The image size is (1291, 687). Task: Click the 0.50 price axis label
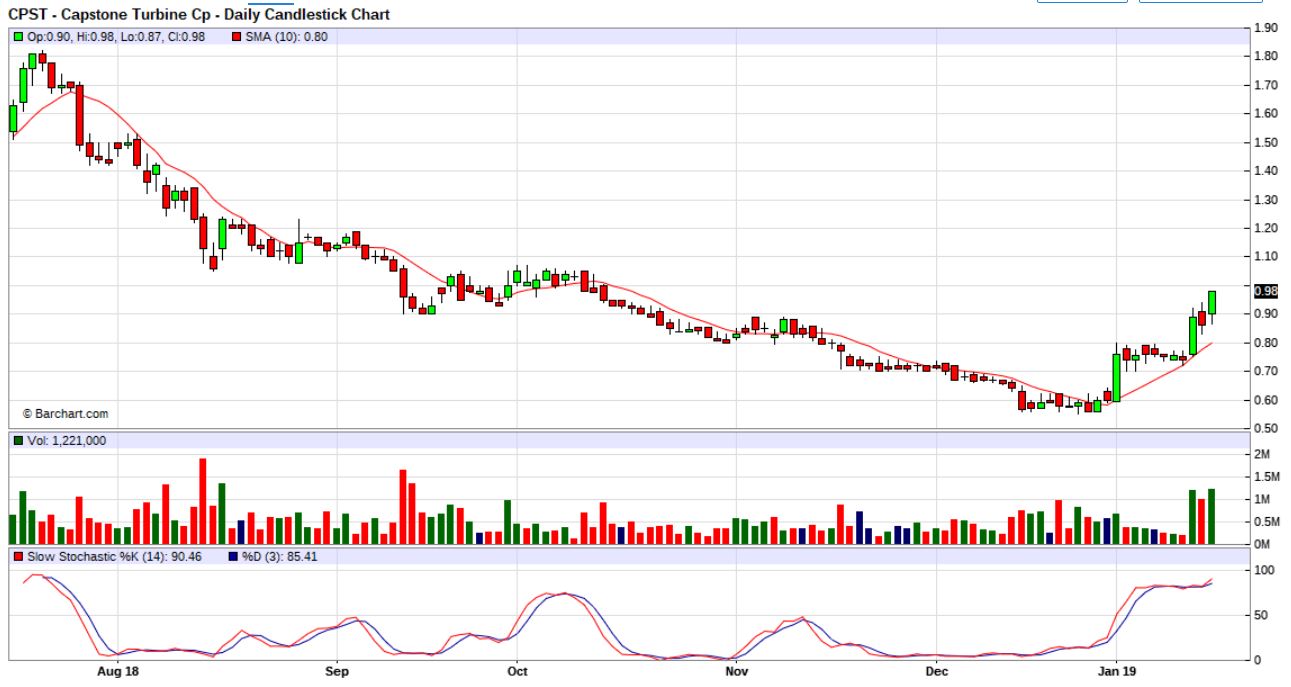[x=1265, y=429]
